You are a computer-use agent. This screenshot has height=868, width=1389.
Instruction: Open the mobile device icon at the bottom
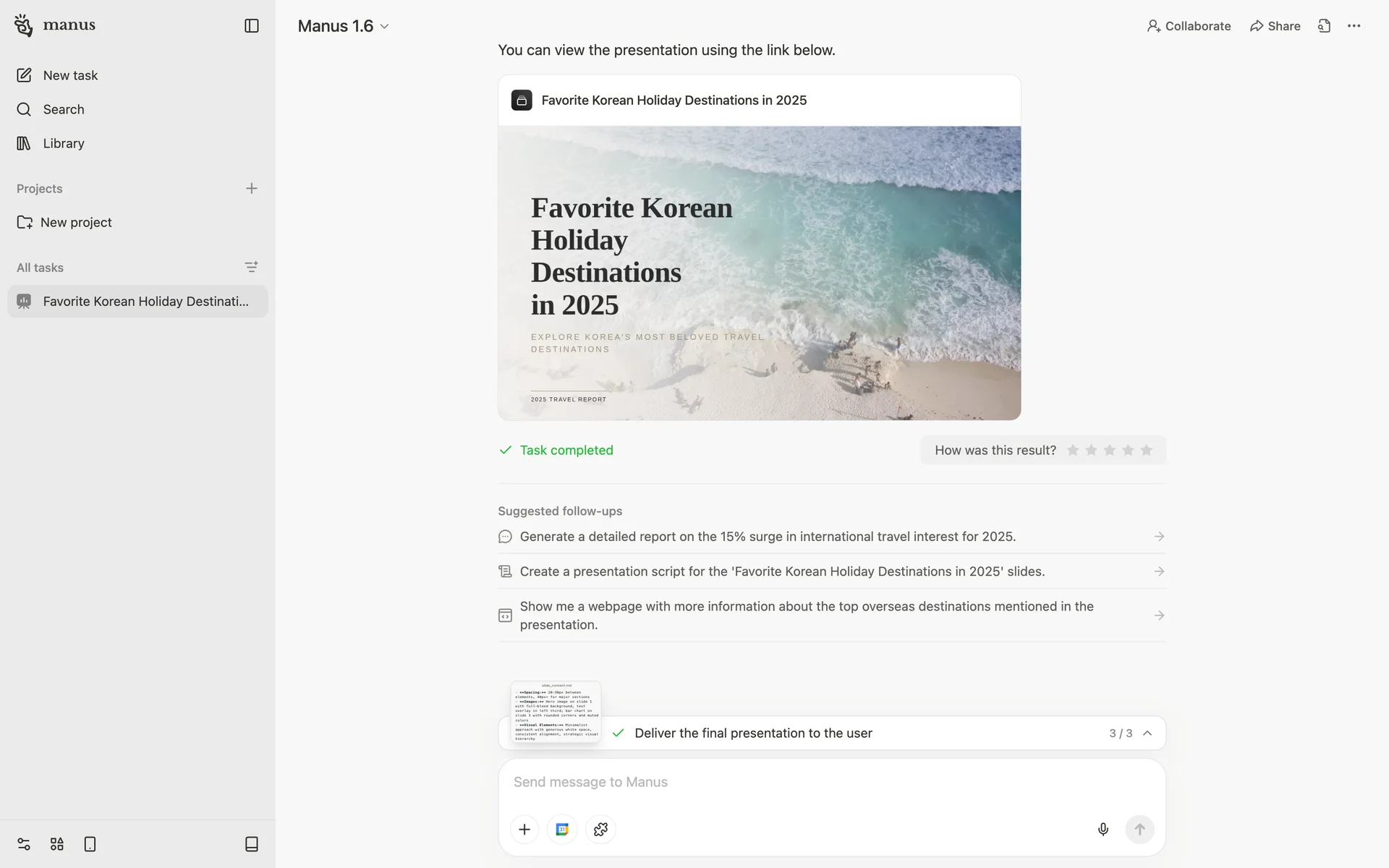90,844
